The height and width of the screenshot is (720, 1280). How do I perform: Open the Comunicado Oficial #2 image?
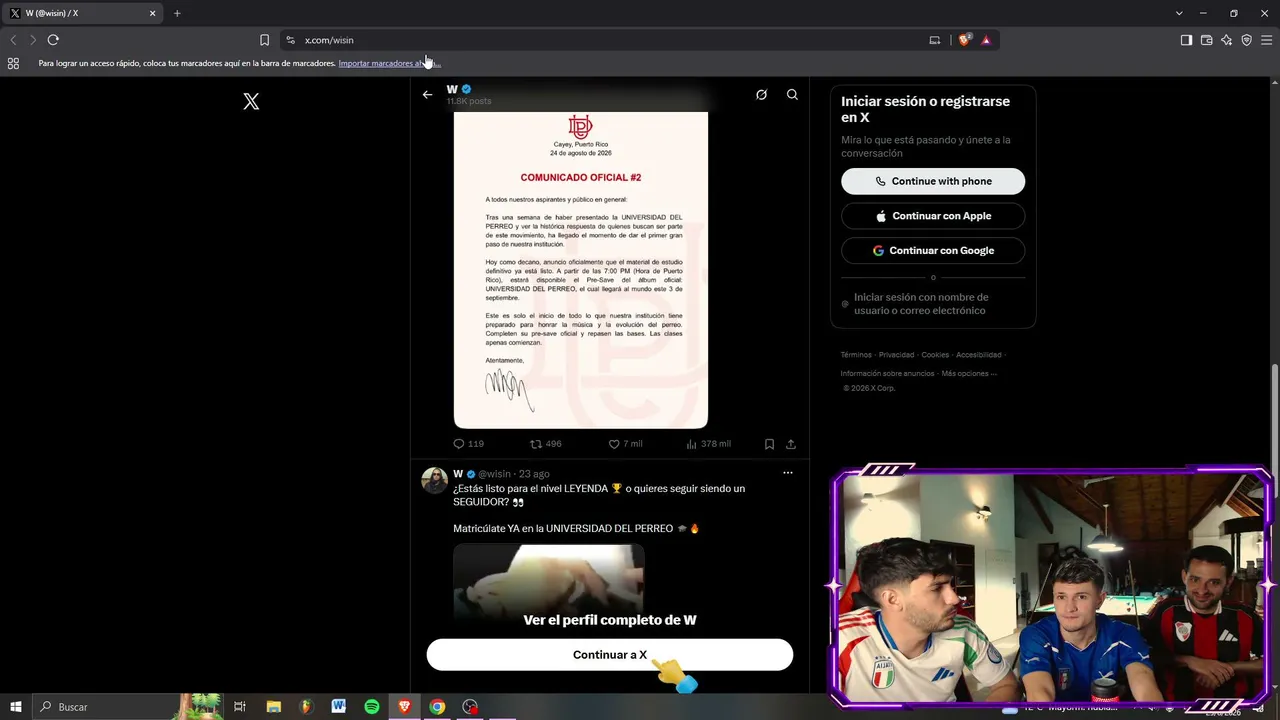[581, 270]
